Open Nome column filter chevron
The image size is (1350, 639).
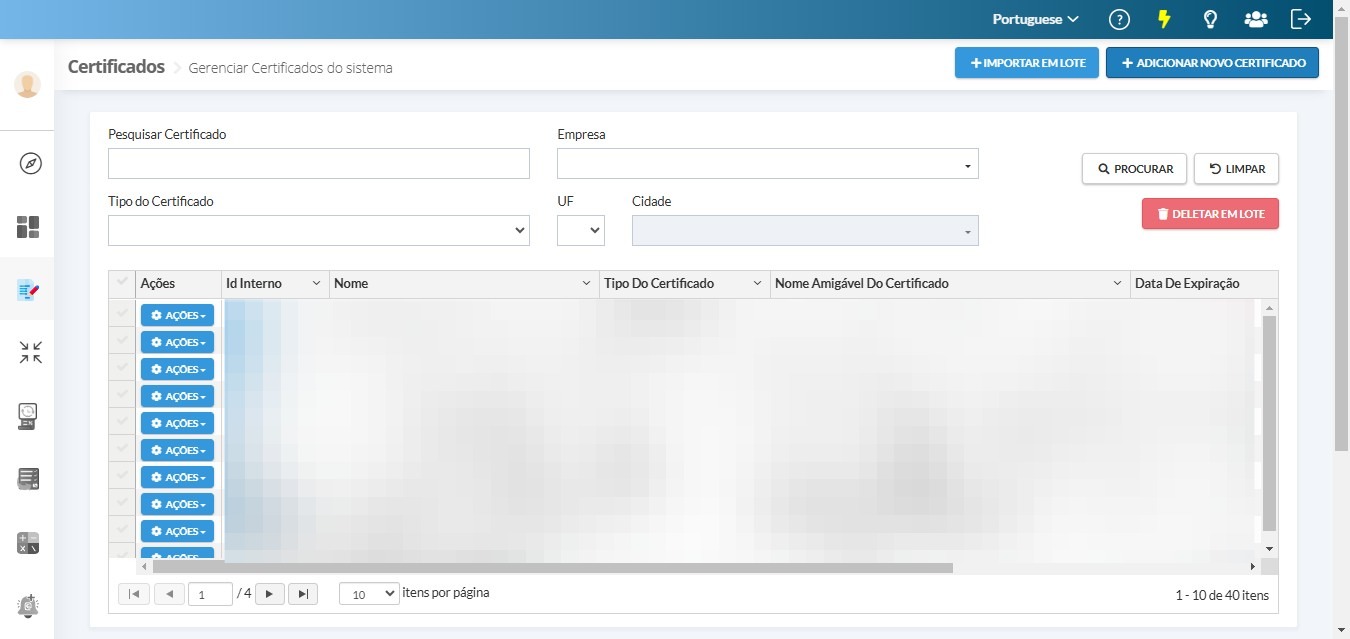586,284
